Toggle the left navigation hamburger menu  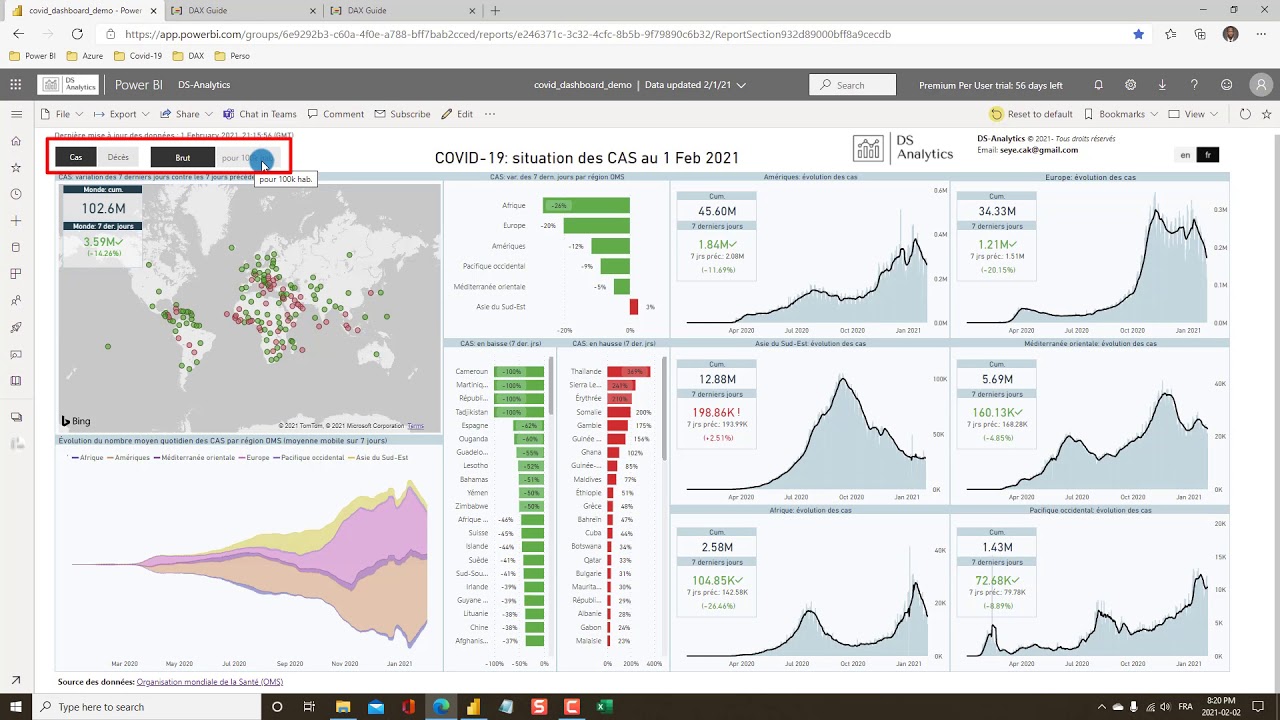16,114
